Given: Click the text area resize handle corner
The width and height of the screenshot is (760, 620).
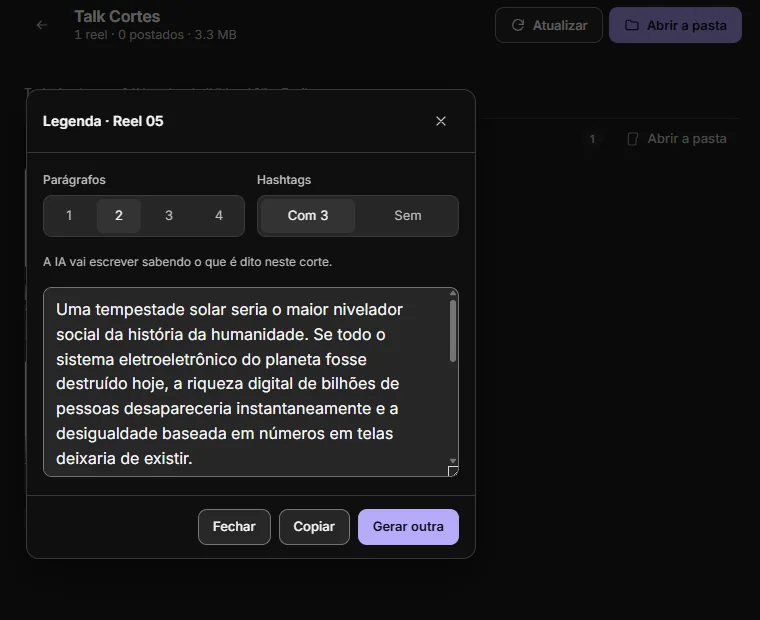Looking at the screenshot, I should (453, 471).
